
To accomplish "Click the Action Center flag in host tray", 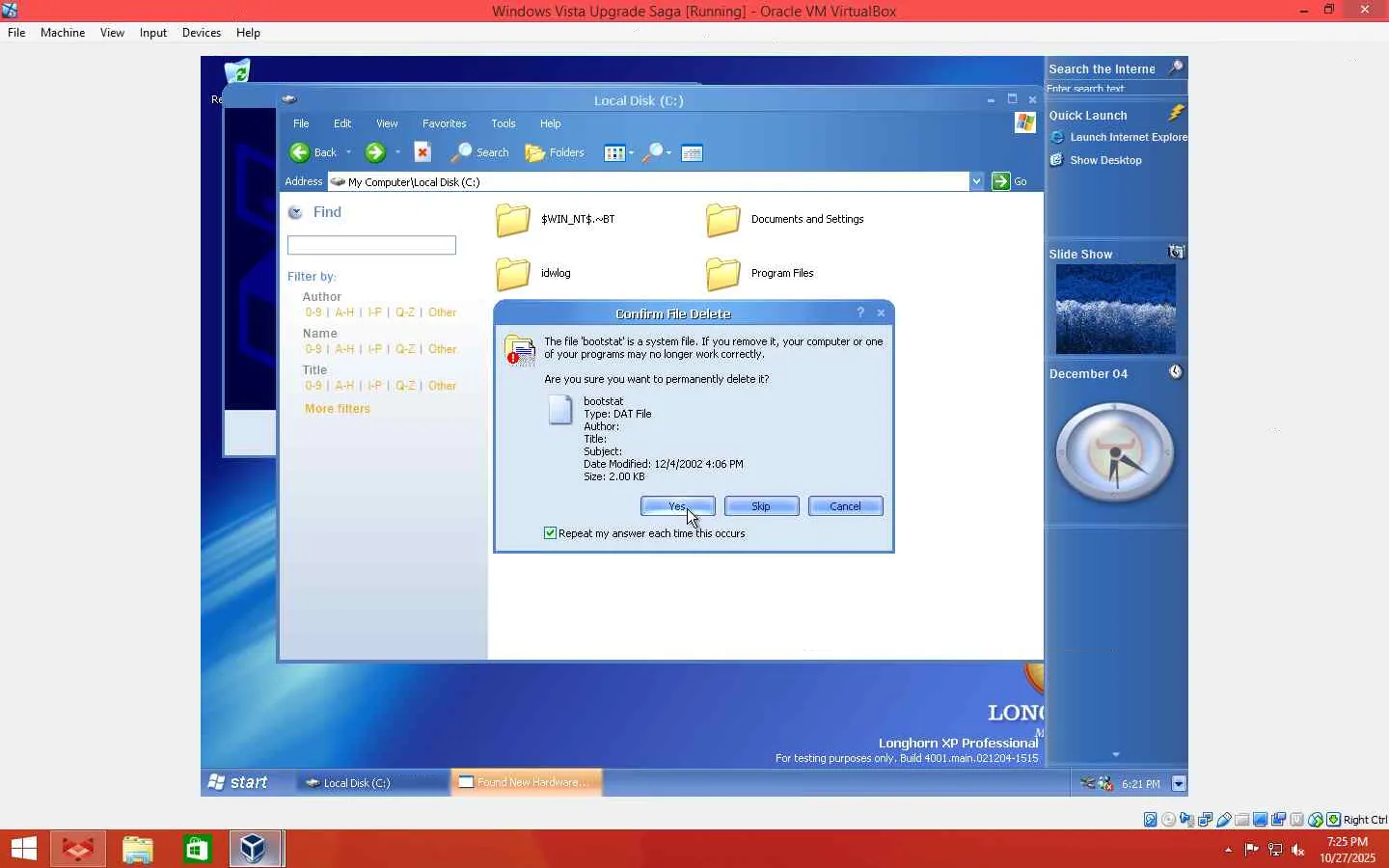I will pos(1251,850).
